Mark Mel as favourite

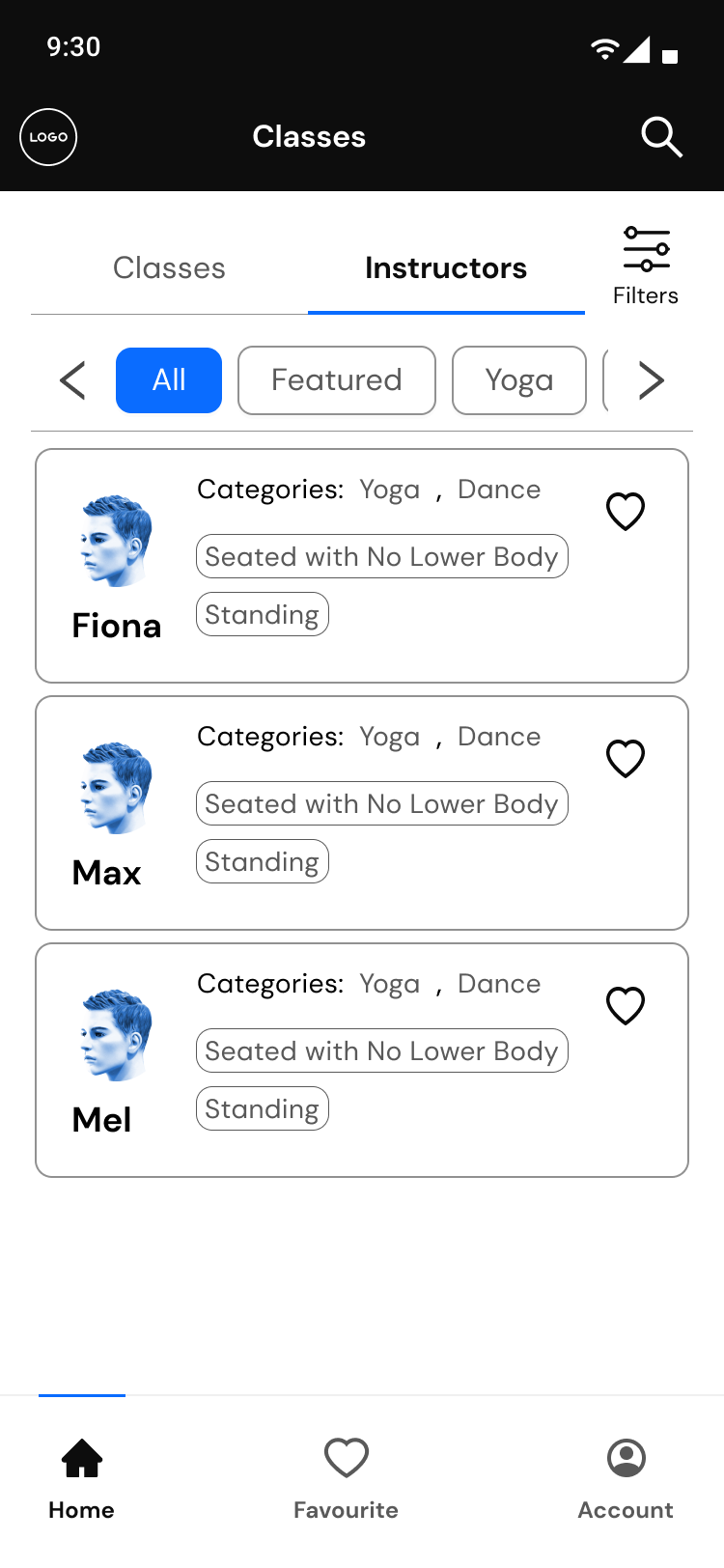(x=626, y=1005)
